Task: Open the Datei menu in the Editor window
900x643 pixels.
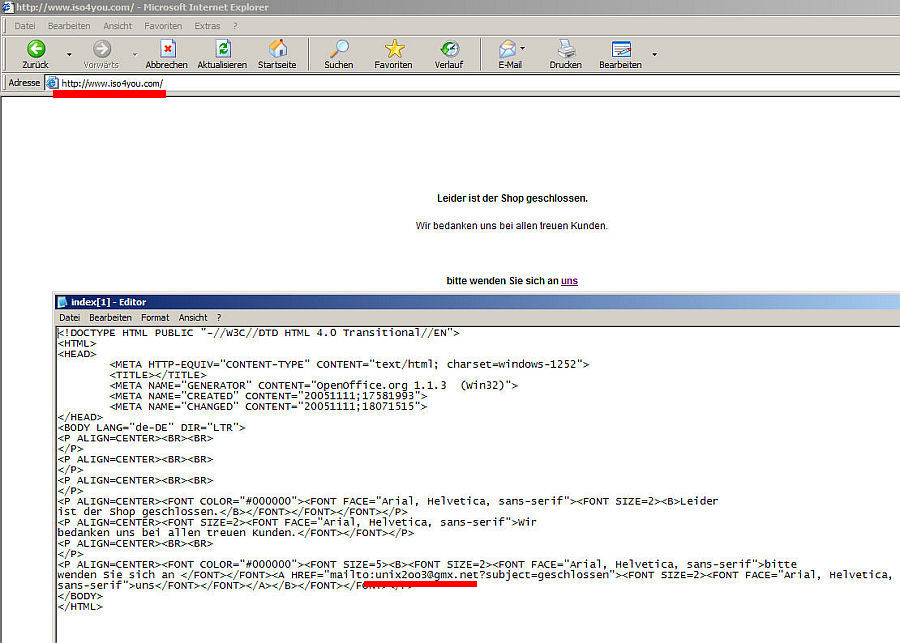Action: pyautogui.click(x=69, y=317)
